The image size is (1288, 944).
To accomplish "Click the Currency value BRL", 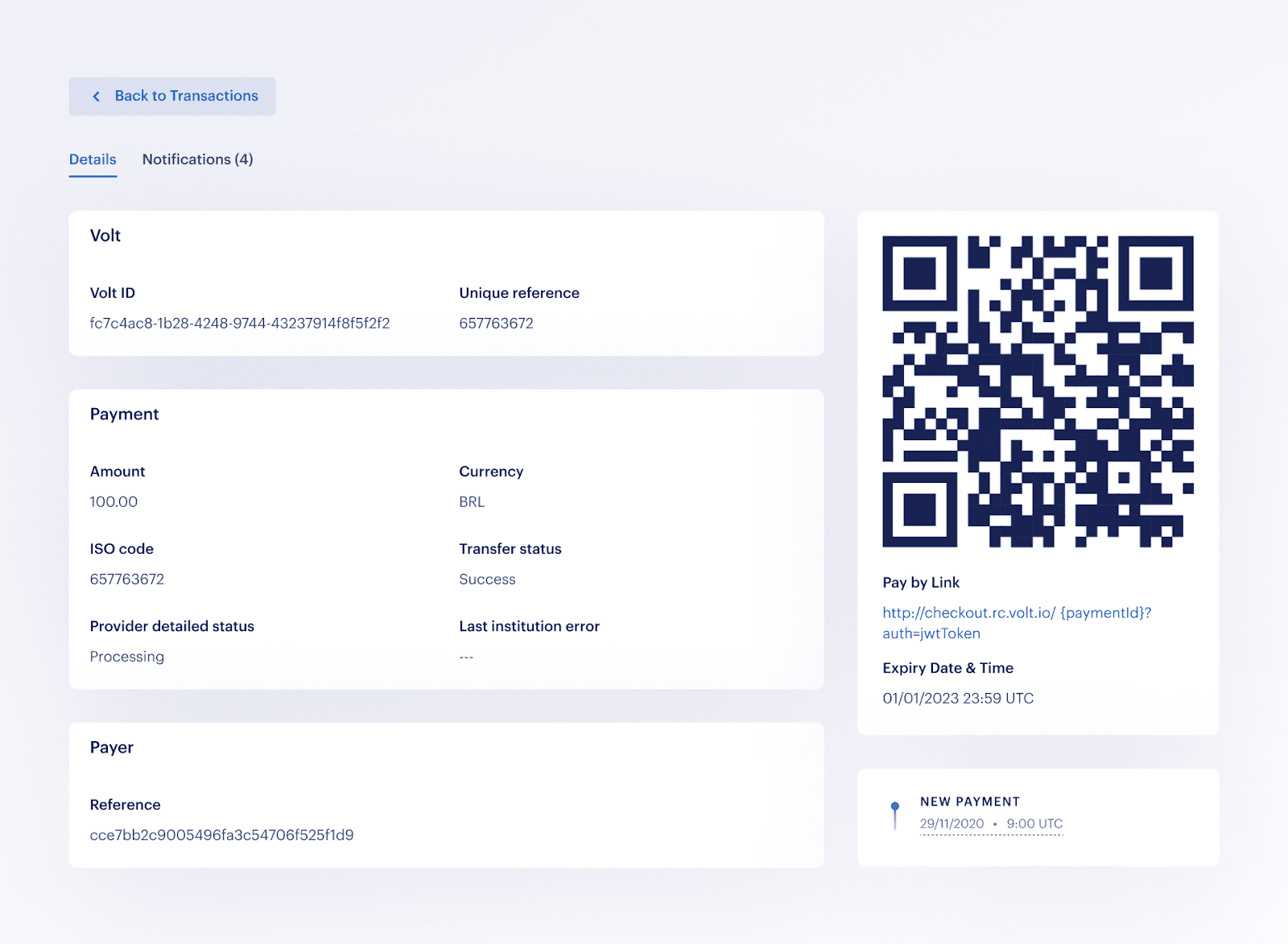I will [x=472, y=501].
